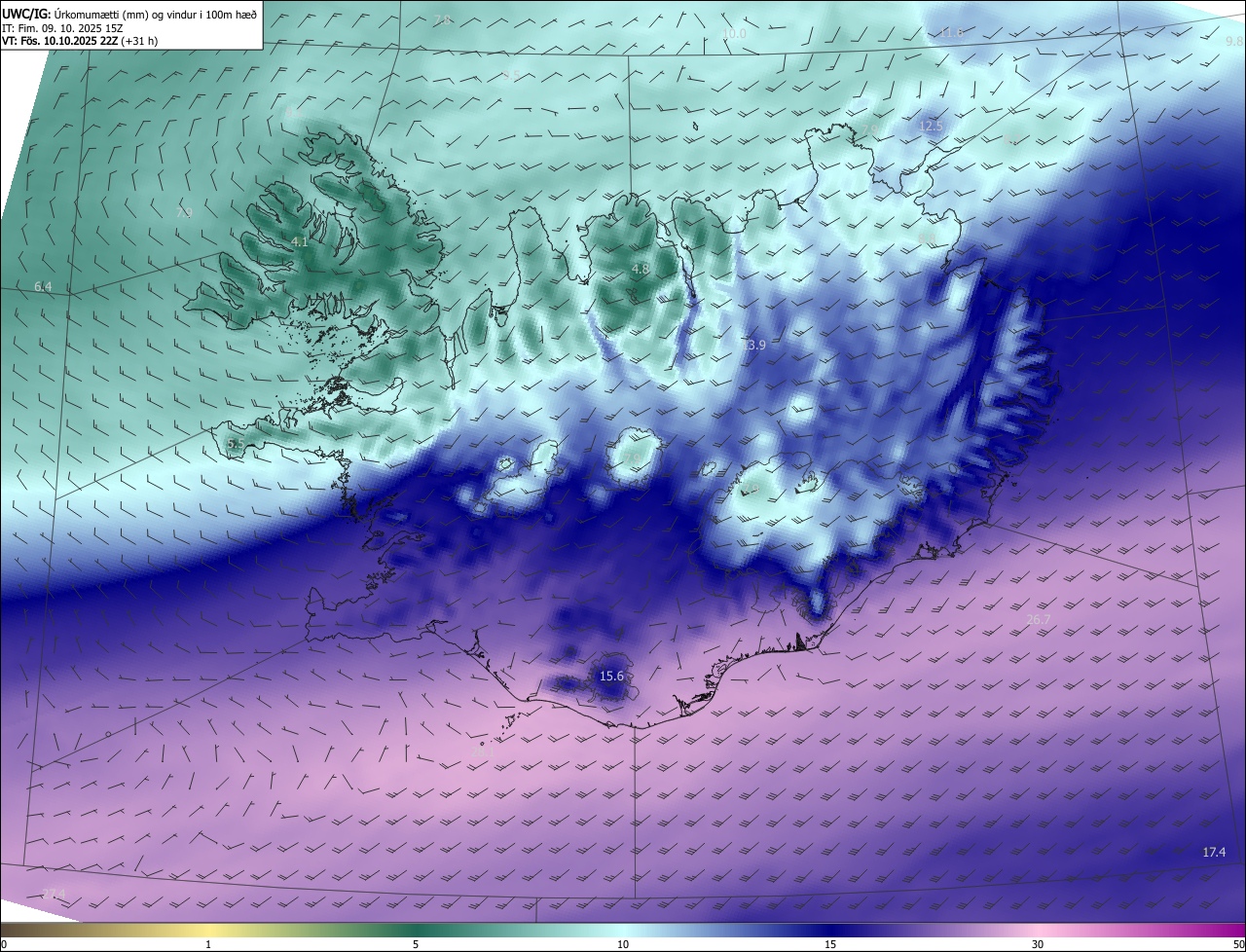Click the 15 tick on the color scale

tap(830, 944)
